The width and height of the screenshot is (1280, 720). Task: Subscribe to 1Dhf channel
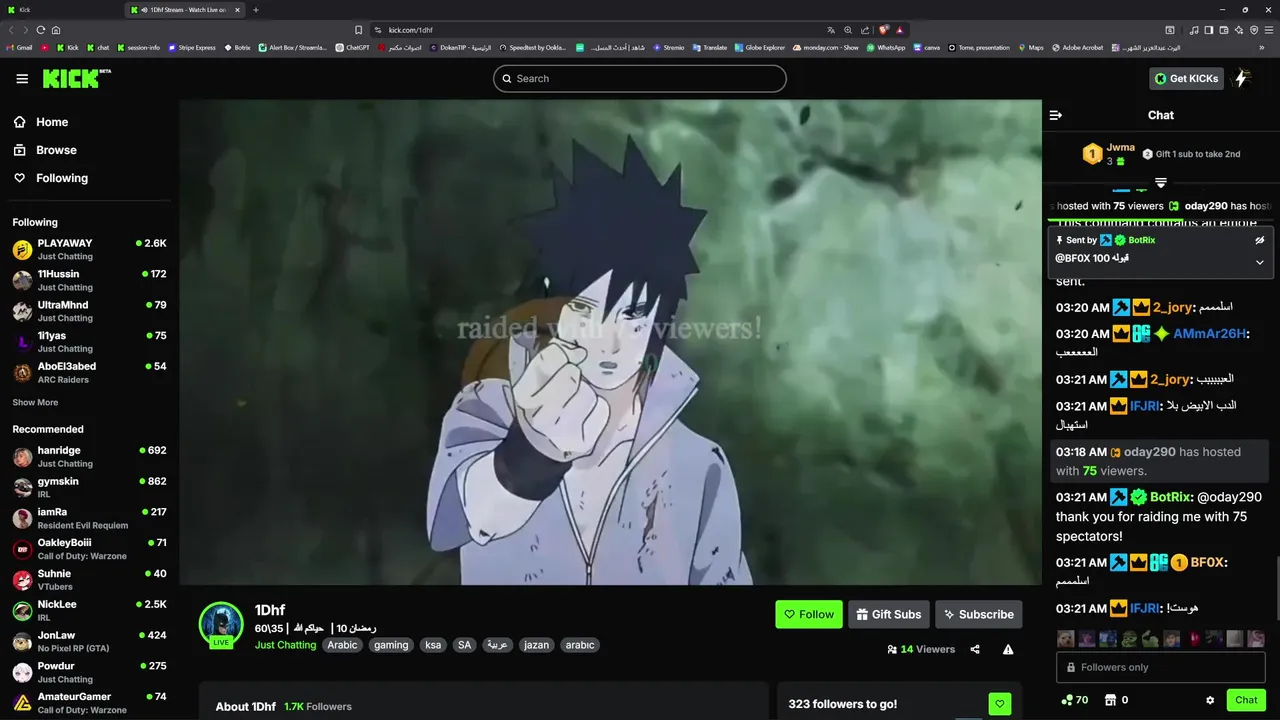(978, 614)
